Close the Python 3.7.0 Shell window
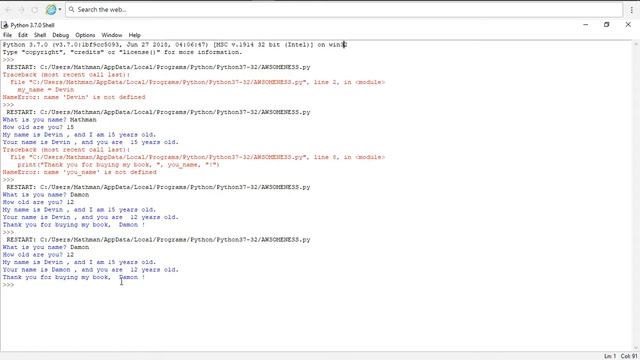Image resolution: width=640 pixels, height=360 pixels. pyautogui.click(x=628, y=25)
